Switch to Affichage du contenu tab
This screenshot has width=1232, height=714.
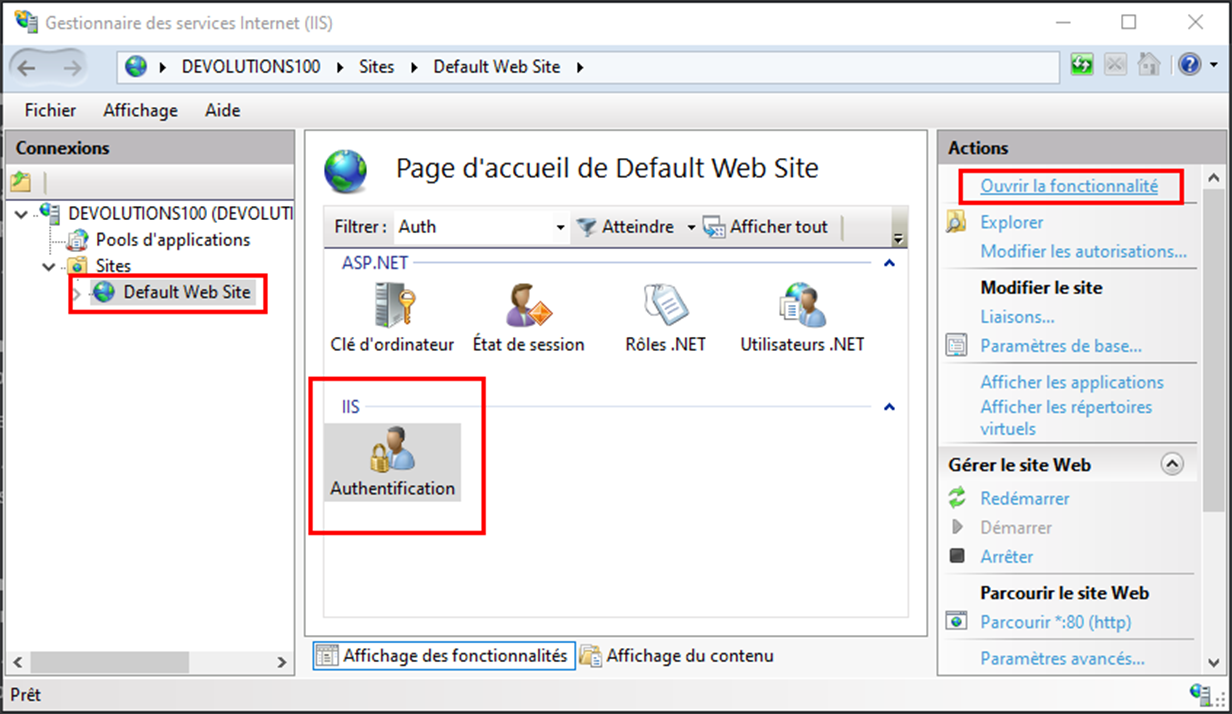click(x=688, y=656)
